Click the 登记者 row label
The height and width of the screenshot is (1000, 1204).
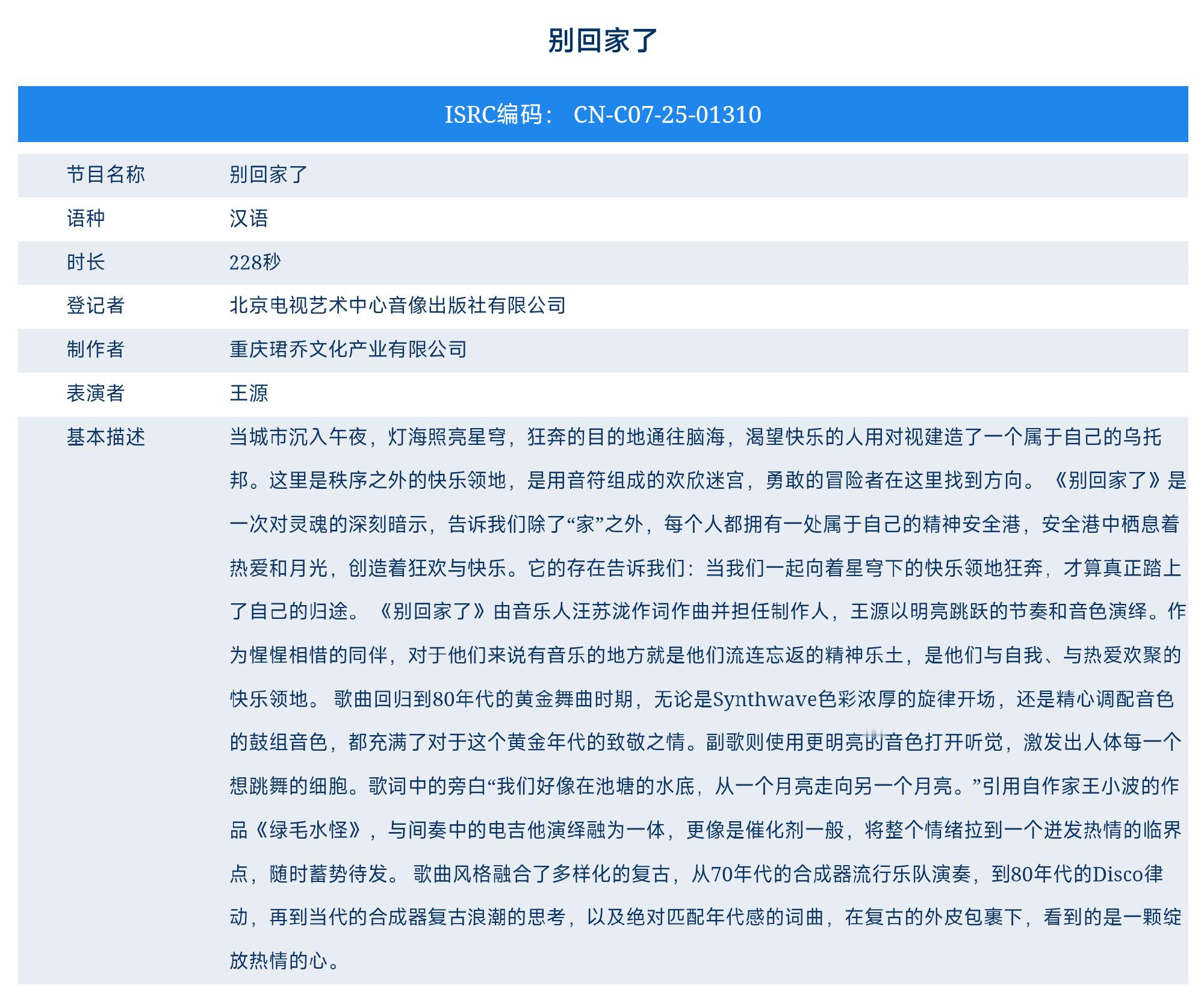click(x=95, y=305)
